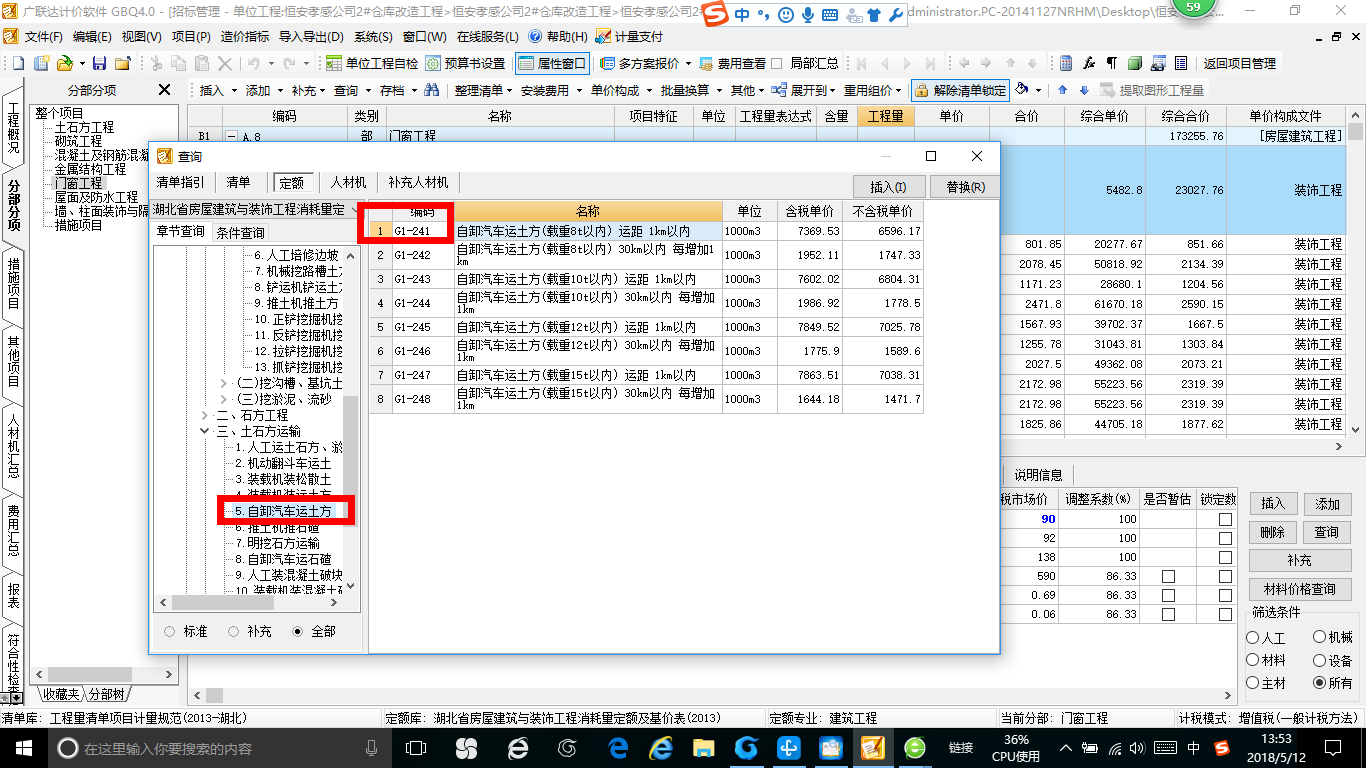
Task: Open File Explorer on taskbar
Action: tap(706, 748)
